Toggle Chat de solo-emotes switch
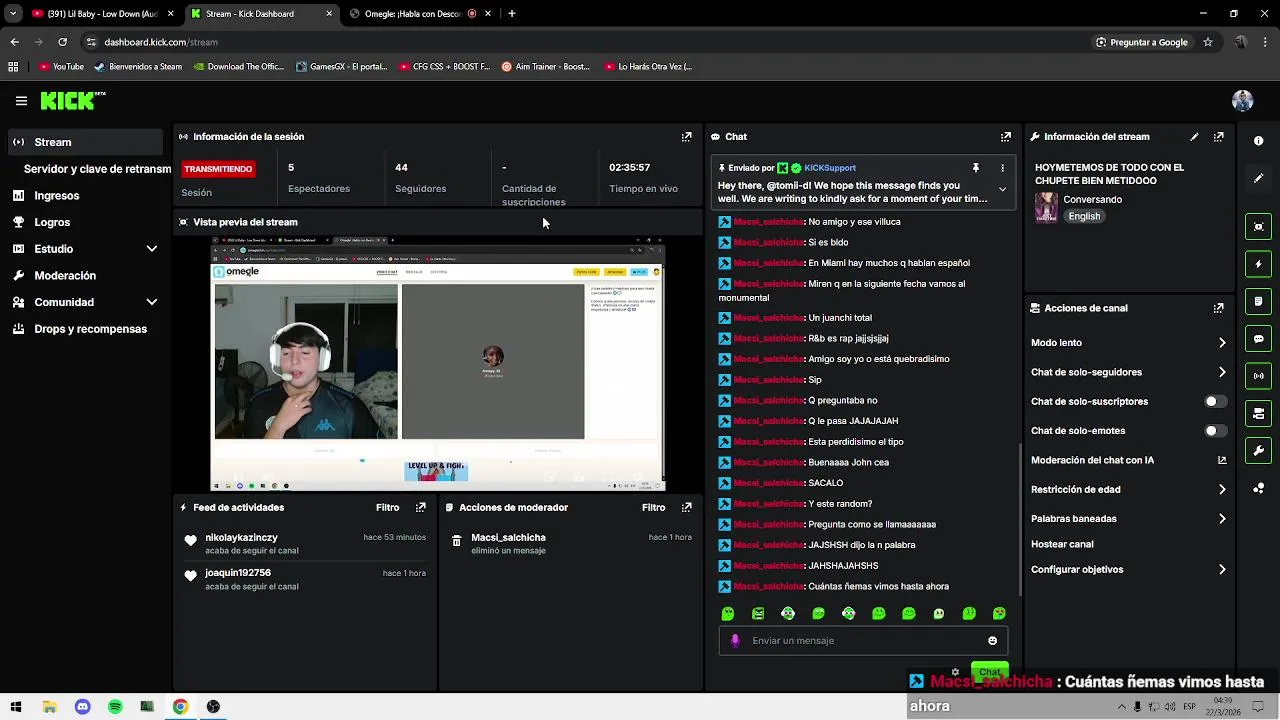This screenshot has width=1280, height=720. 1215,431
